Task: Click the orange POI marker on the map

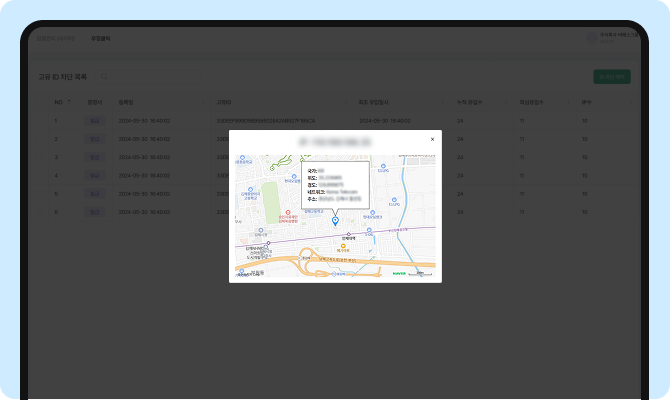Action: pos(343,245)
